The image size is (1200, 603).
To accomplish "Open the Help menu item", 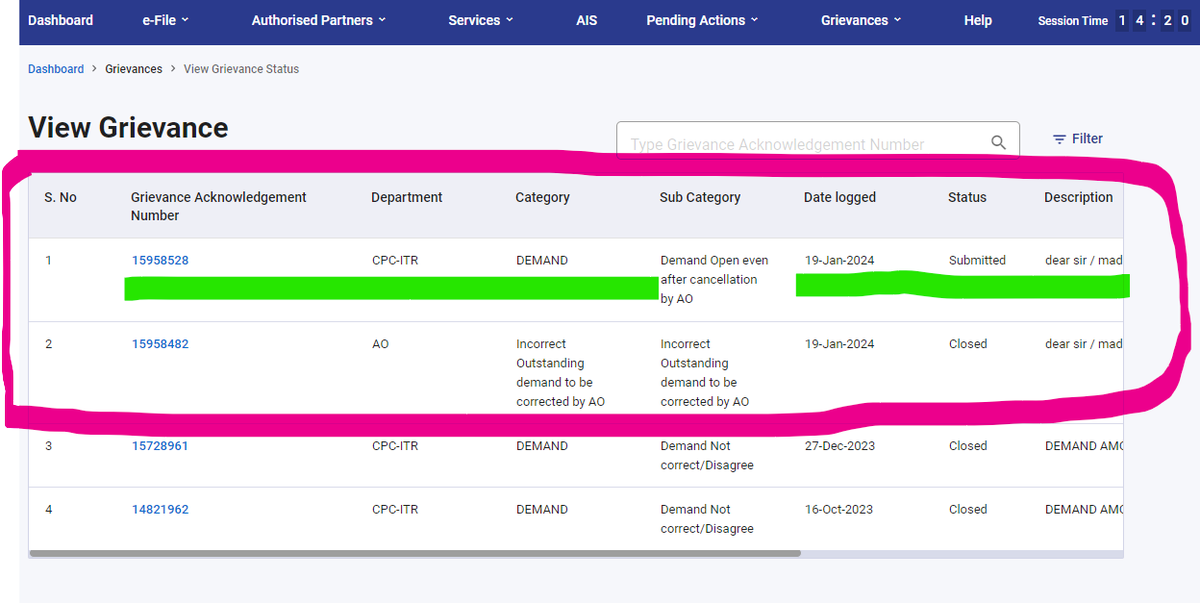I will [x=978, y=20].
